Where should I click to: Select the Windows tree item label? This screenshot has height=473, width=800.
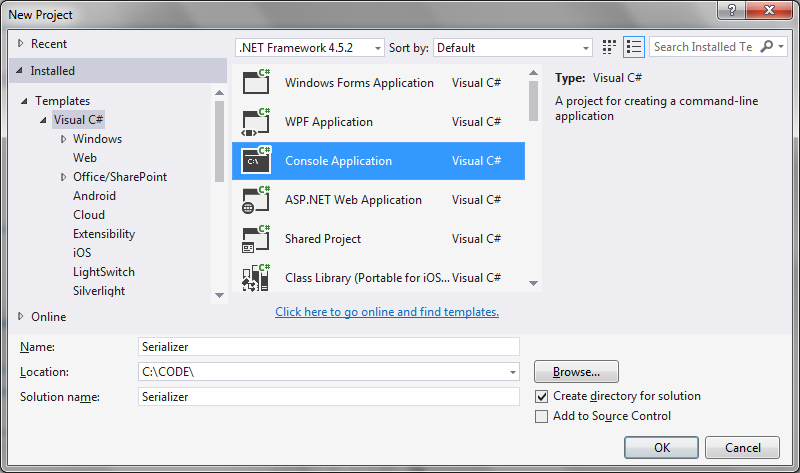tap(97, 139)
